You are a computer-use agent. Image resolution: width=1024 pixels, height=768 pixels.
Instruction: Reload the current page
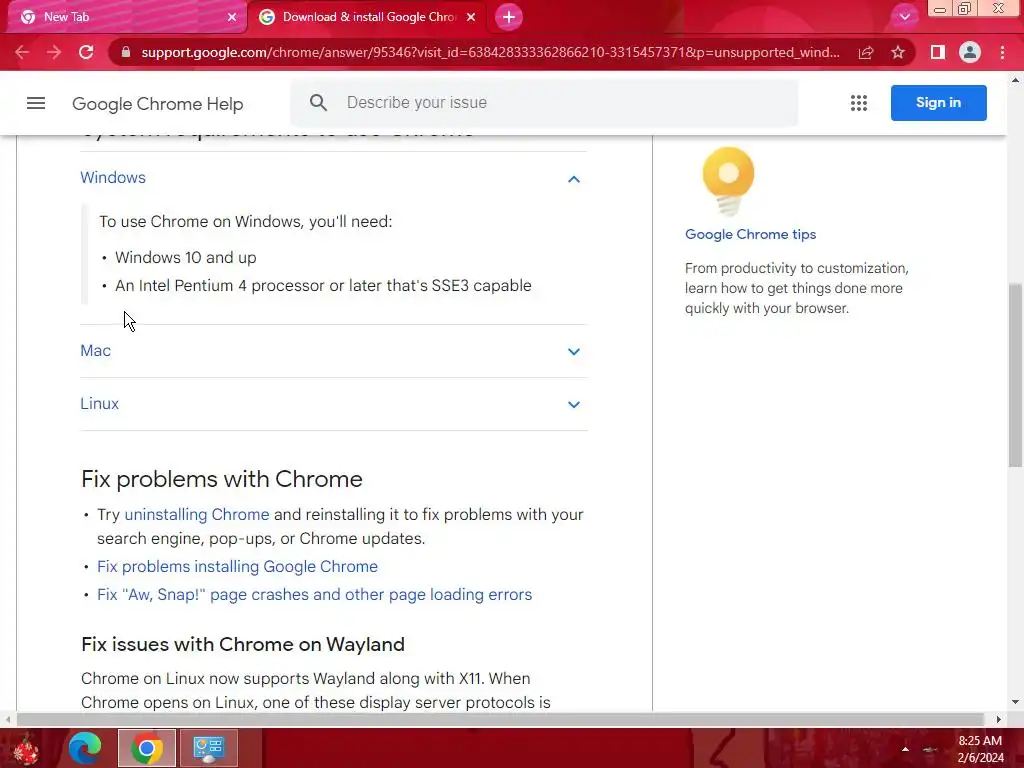pos(86,52)
